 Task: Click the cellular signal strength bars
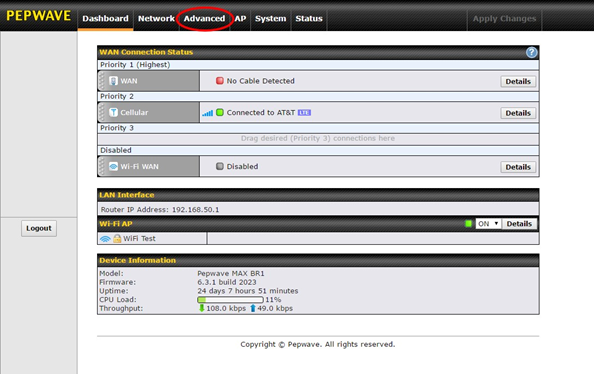[x=207, y=113]
